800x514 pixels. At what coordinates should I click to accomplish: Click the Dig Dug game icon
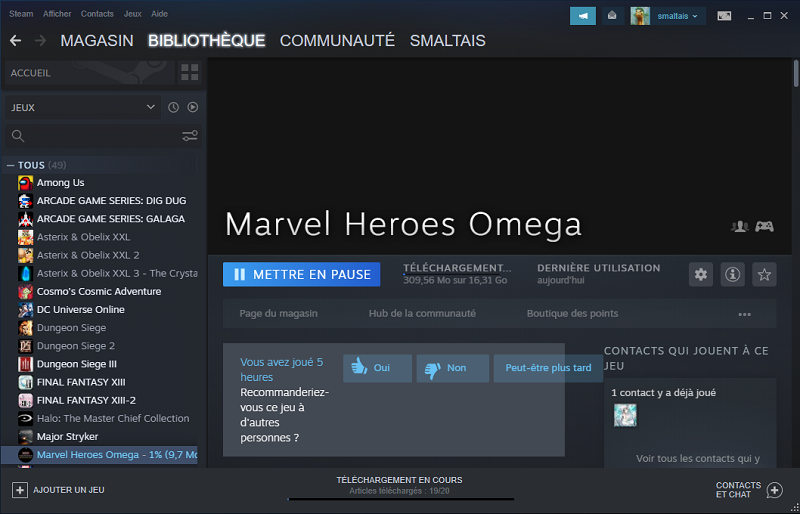26,201
